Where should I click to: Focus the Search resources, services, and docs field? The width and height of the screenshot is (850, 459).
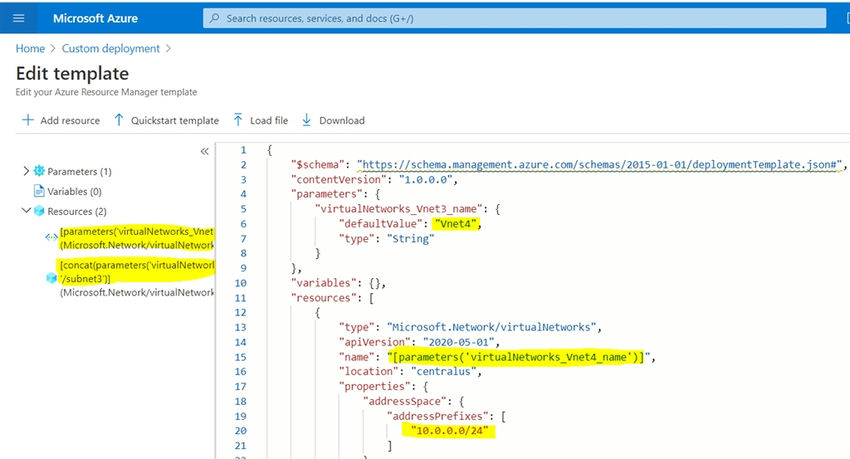point(514,18)
